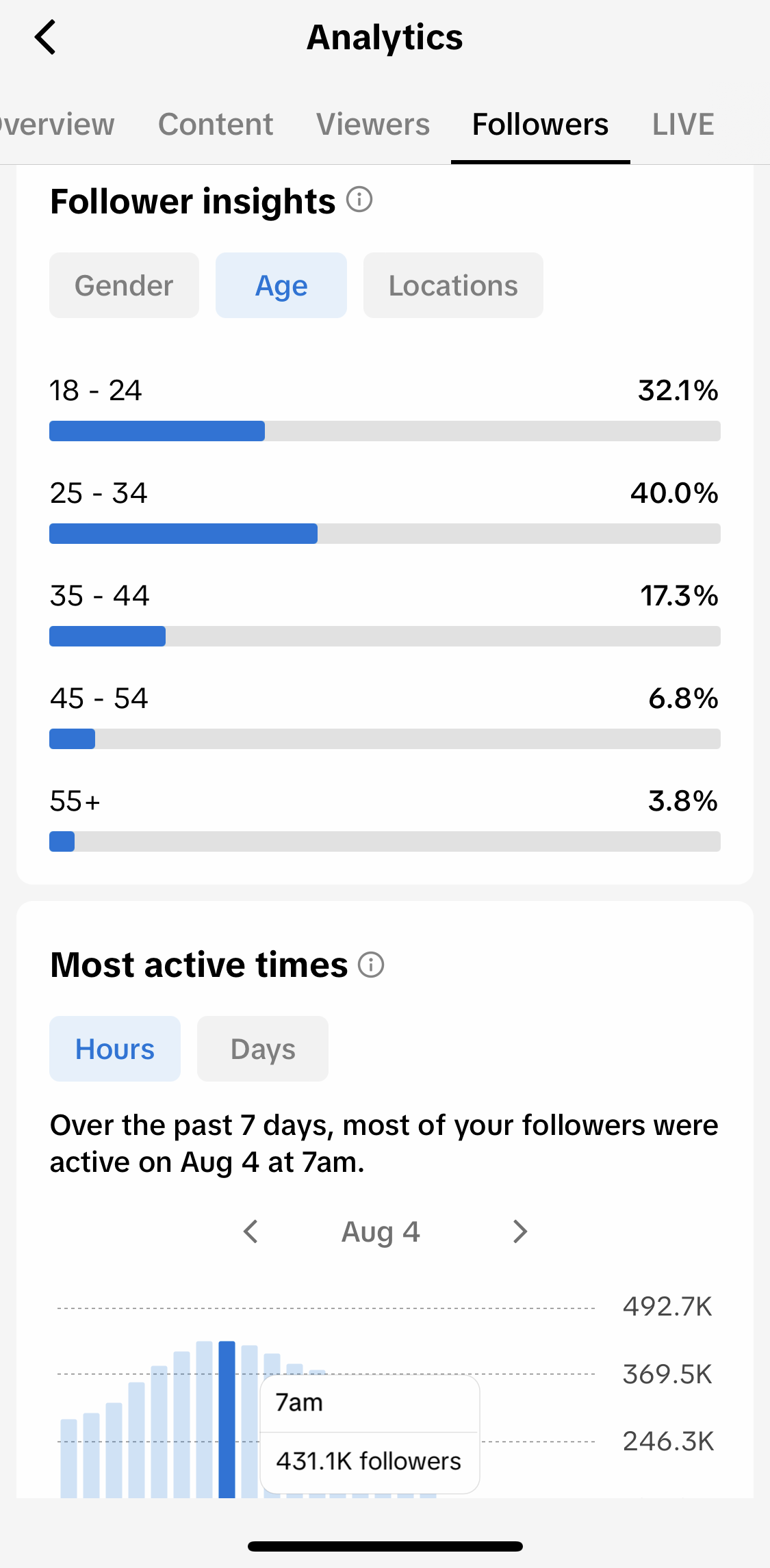The image size is (770, 1568).
Task: Select the Locations filter
Action: [x=453, y=285]
